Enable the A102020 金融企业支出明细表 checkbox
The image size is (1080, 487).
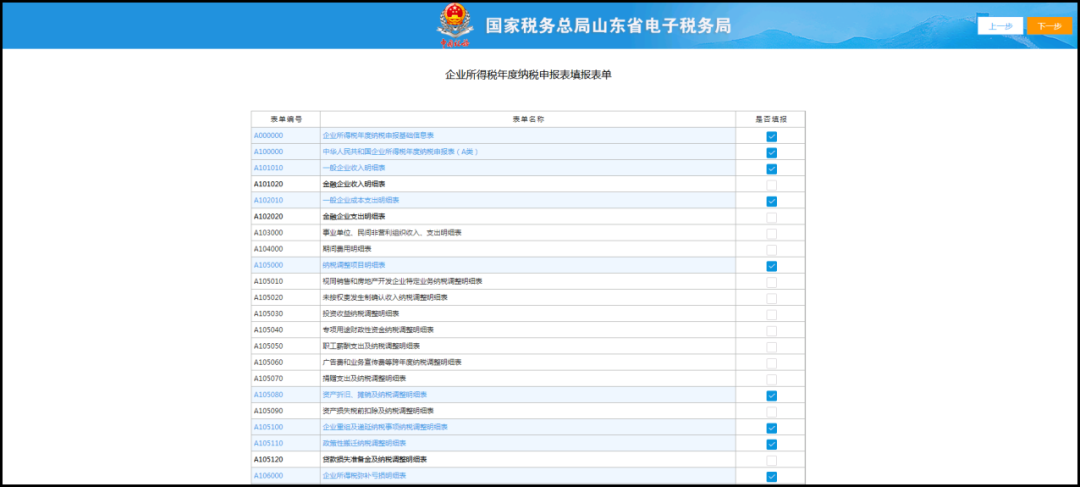[771, 217]
